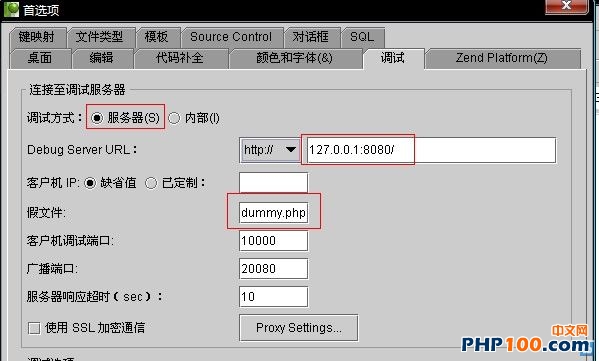Click the green Zend icon in title bar

pyautogui.click(x=11, y=9)
